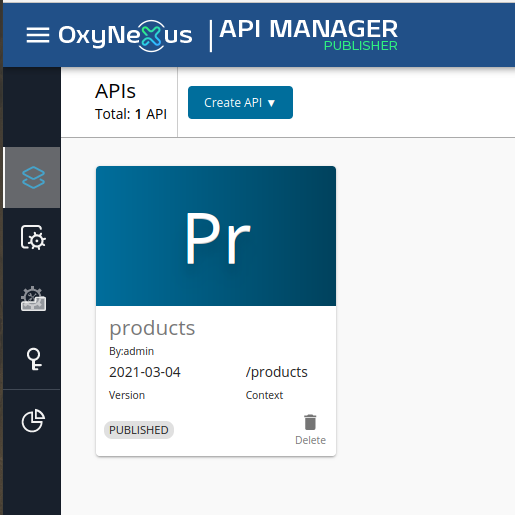This screenshot has height=515, width=515.
Task: Open the gear-and-toolbox sidebar icon
Action: 33,299
